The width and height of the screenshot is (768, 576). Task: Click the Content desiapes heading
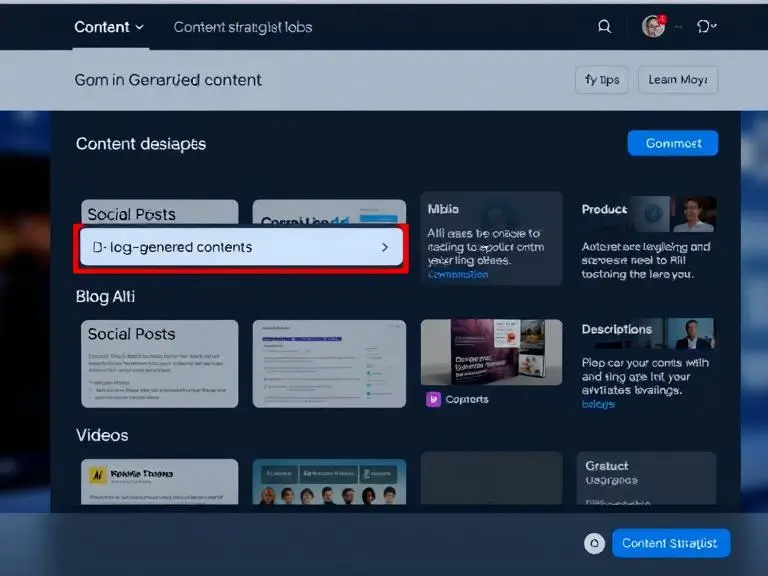(141, 144)
